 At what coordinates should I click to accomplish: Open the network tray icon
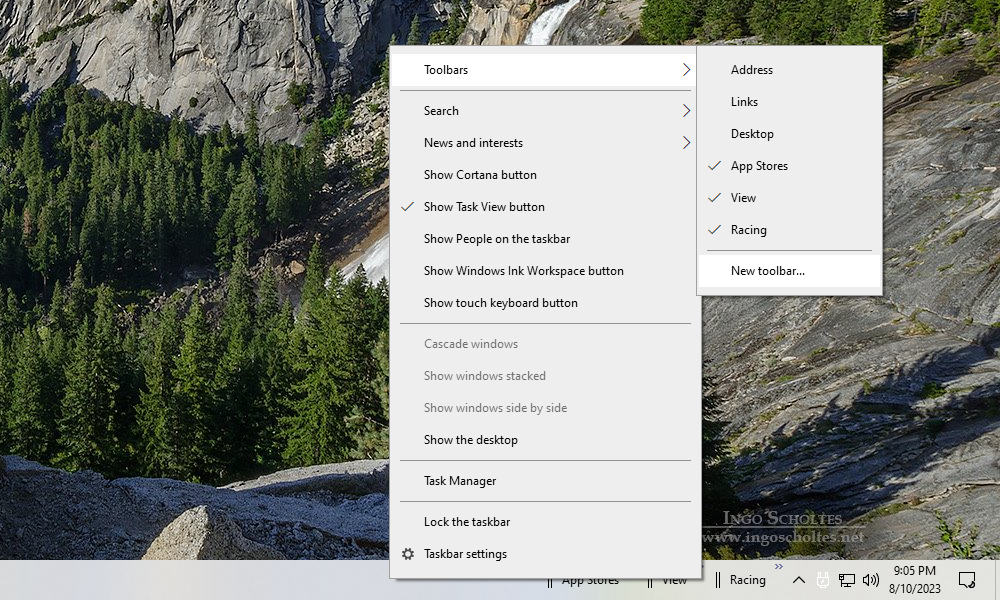pos(846,580)
